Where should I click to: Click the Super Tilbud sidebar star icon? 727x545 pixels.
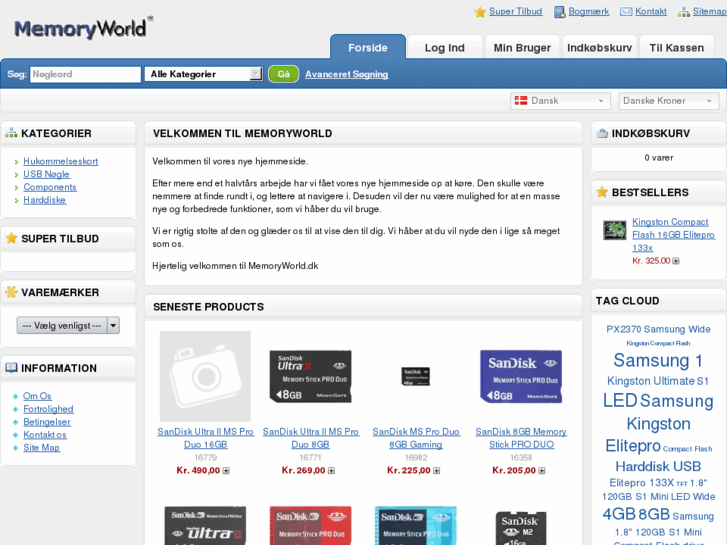coord(11,238)
